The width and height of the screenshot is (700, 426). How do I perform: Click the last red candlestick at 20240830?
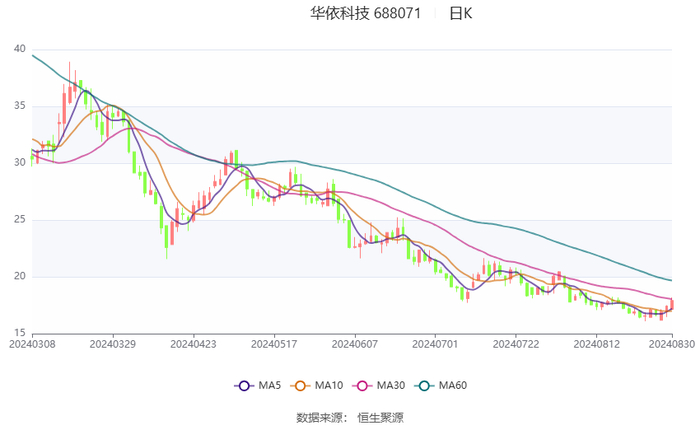click(x=672, y=305)
